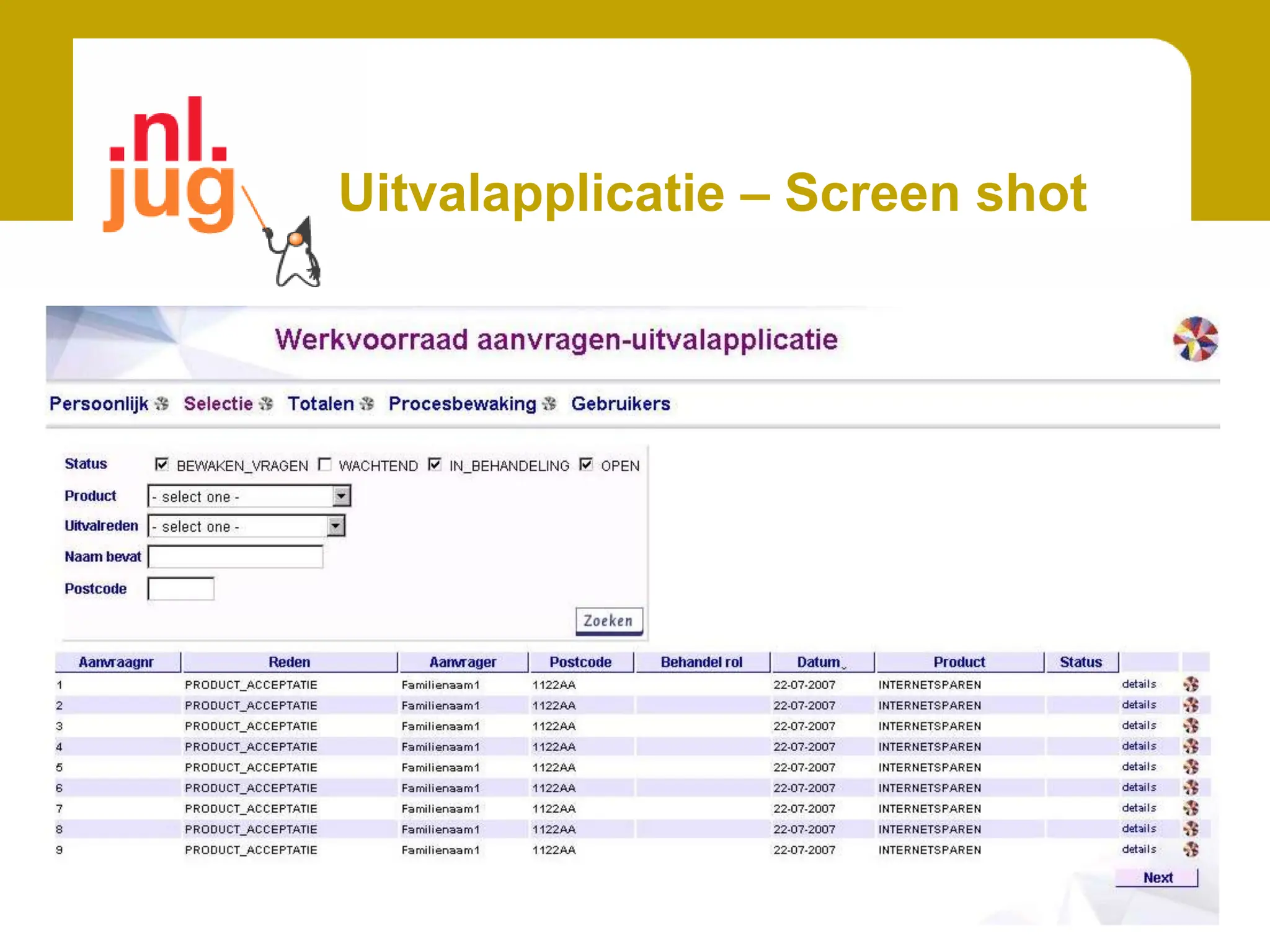Click the nl.jug logo
The width and height of the screenshot is (1270, 952).
point(169,164)
